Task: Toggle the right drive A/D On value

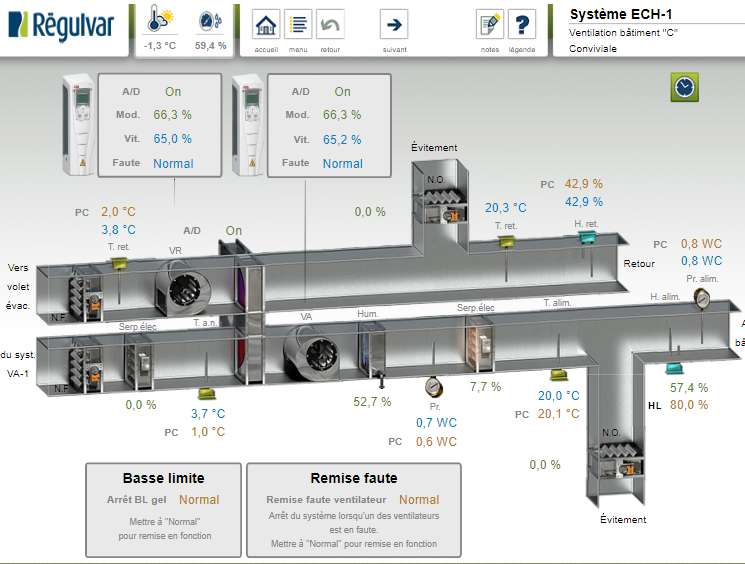Action: 343,91
